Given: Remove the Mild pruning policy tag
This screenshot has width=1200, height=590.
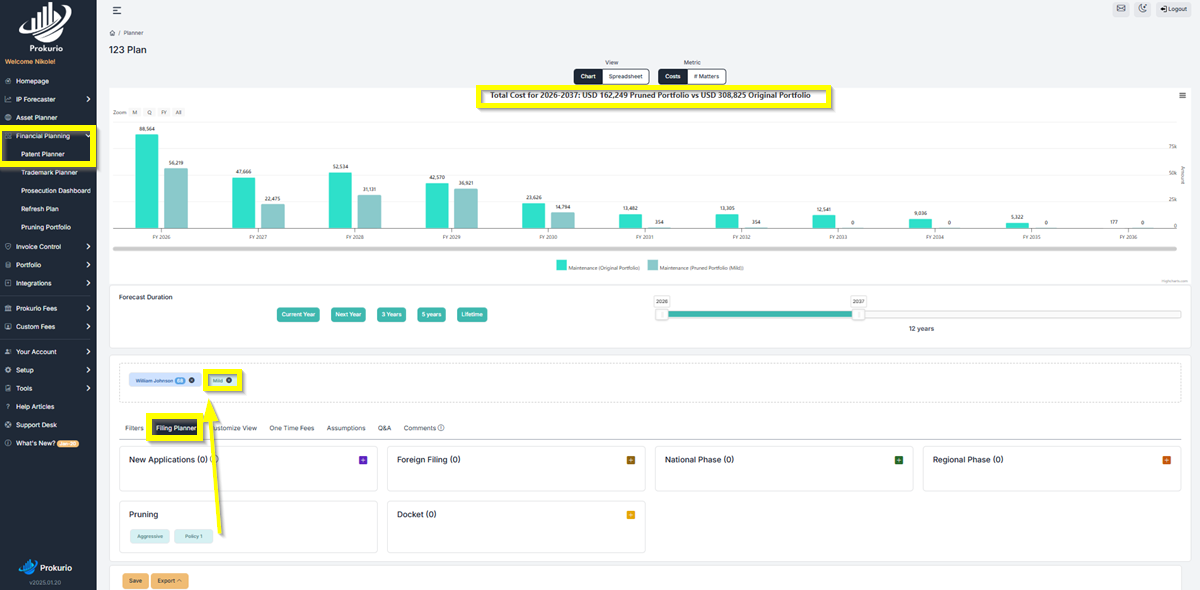Looking at the screenshot, I should [229, 380].
